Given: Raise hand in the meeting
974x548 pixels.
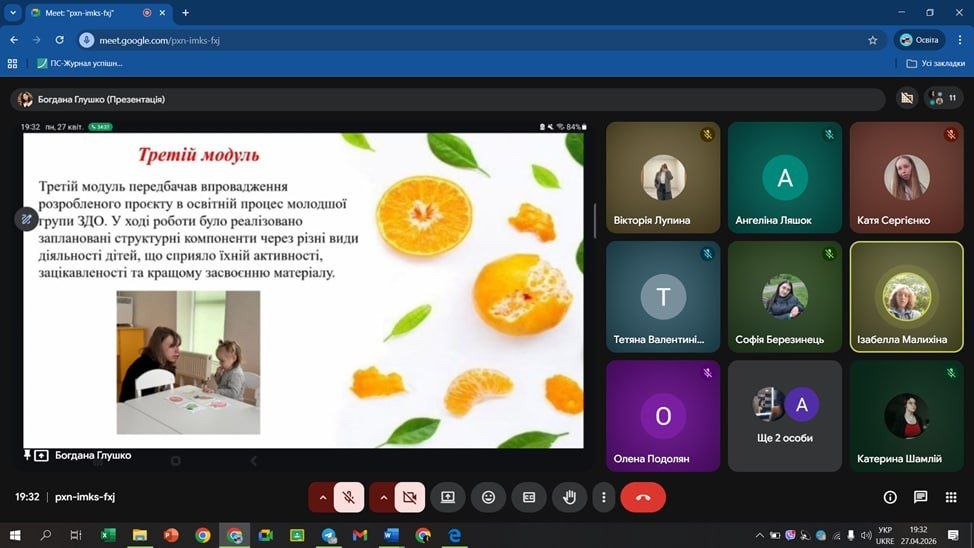Looking at the screenshot, I should click(x=569, y=497).
